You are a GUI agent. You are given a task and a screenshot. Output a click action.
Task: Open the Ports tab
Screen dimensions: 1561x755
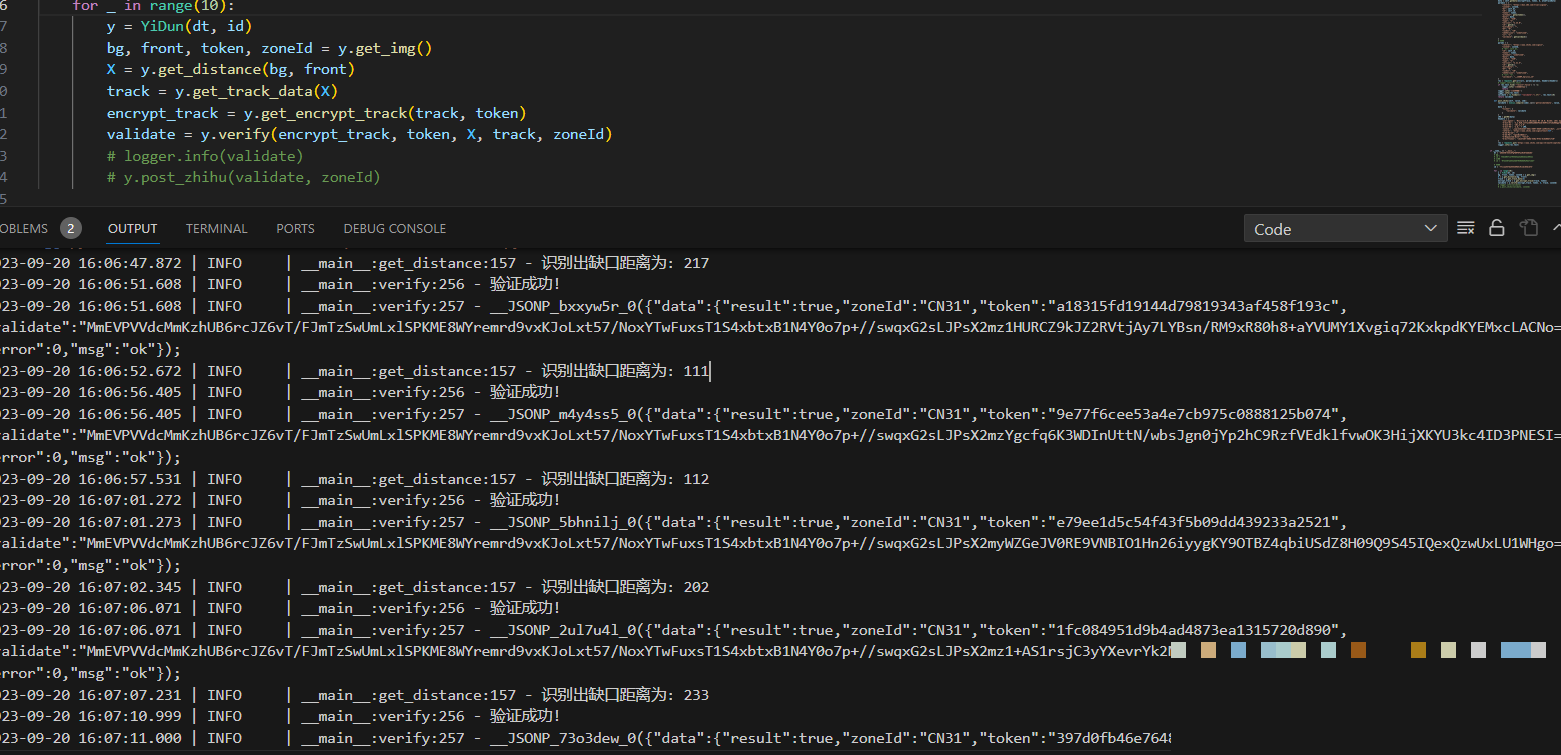[x=295, y=228]
